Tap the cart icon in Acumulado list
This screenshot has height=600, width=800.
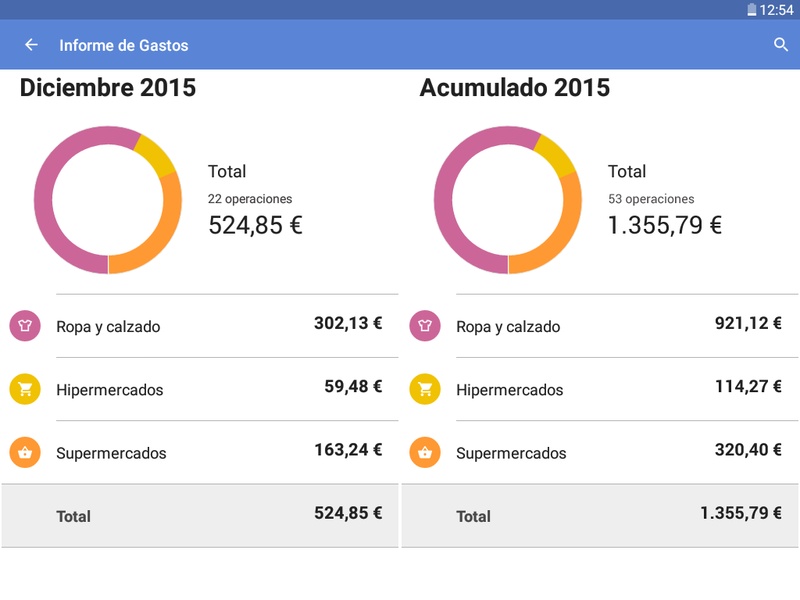click(x=425, y=389)
